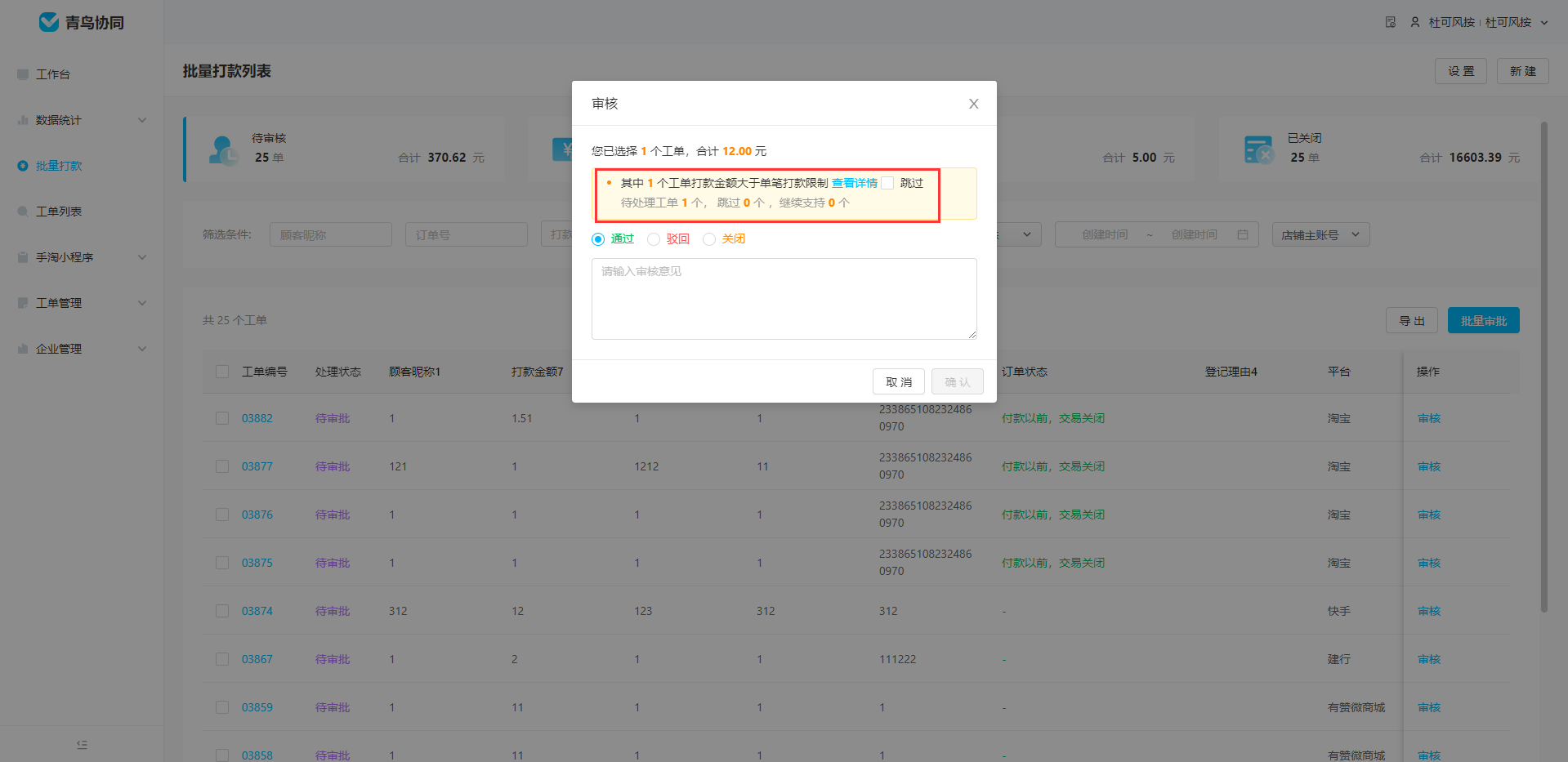
Task: Click the 数据统计 chart icon
Action: click(23, 120)
